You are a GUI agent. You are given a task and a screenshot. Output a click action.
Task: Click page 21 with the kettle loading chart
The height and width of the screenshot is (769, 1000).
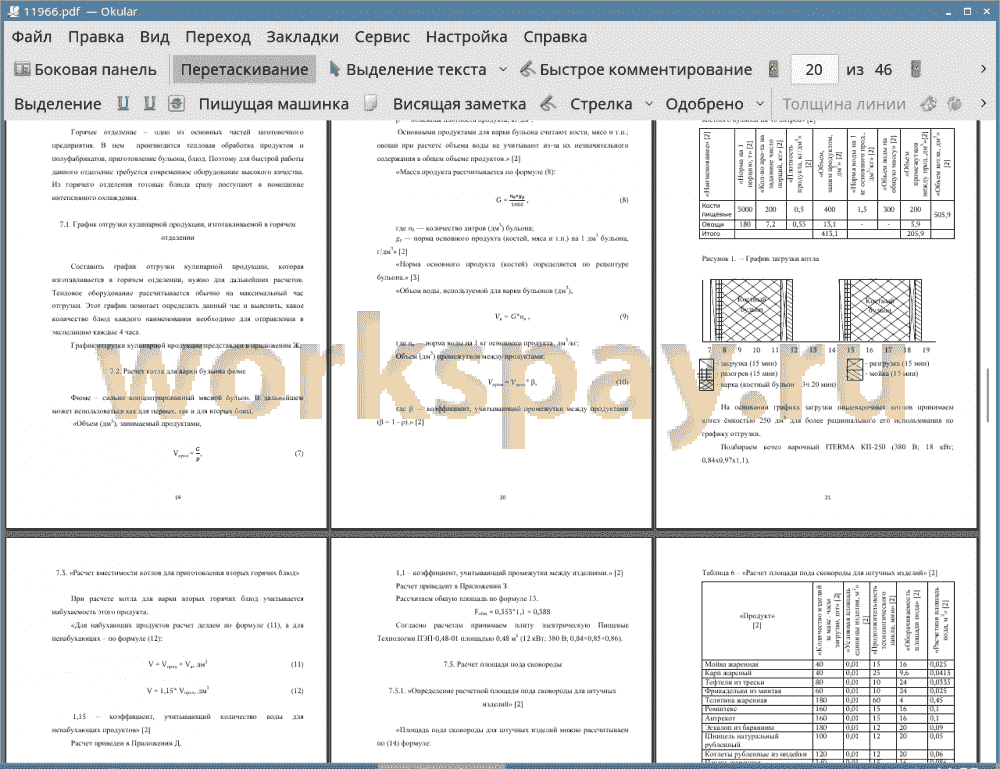point(817,324)
